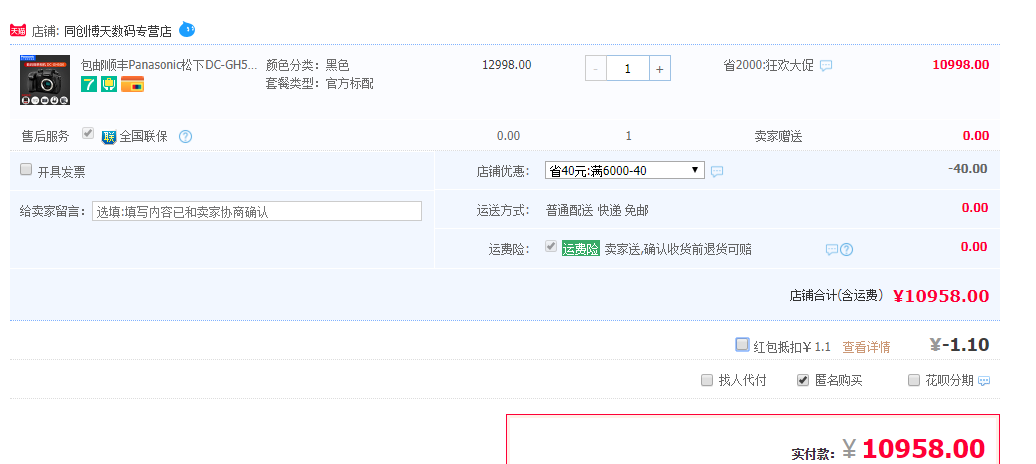Image resolution: width=1036 pixels, height=464 pixels.
Task: Click comment icon beside store discount dropdown
Action: [x=717, y=171]
